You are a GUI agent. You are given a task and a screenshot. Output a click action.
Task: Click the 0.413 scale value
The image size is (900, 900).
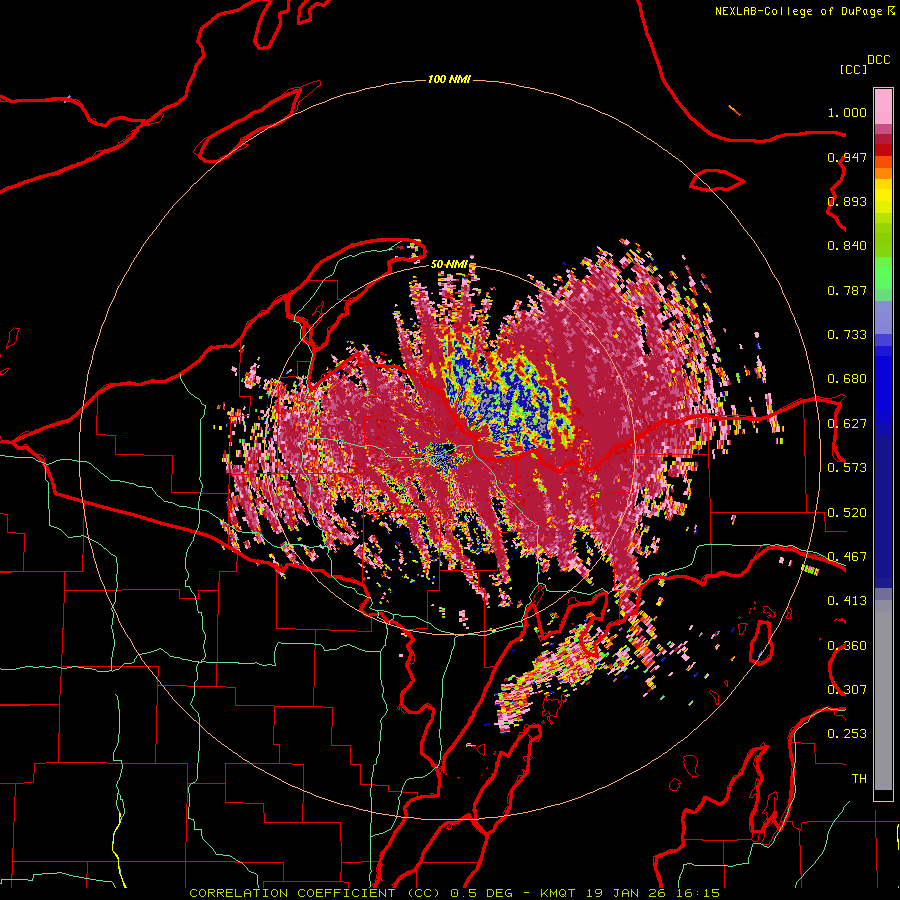(847, 601)
